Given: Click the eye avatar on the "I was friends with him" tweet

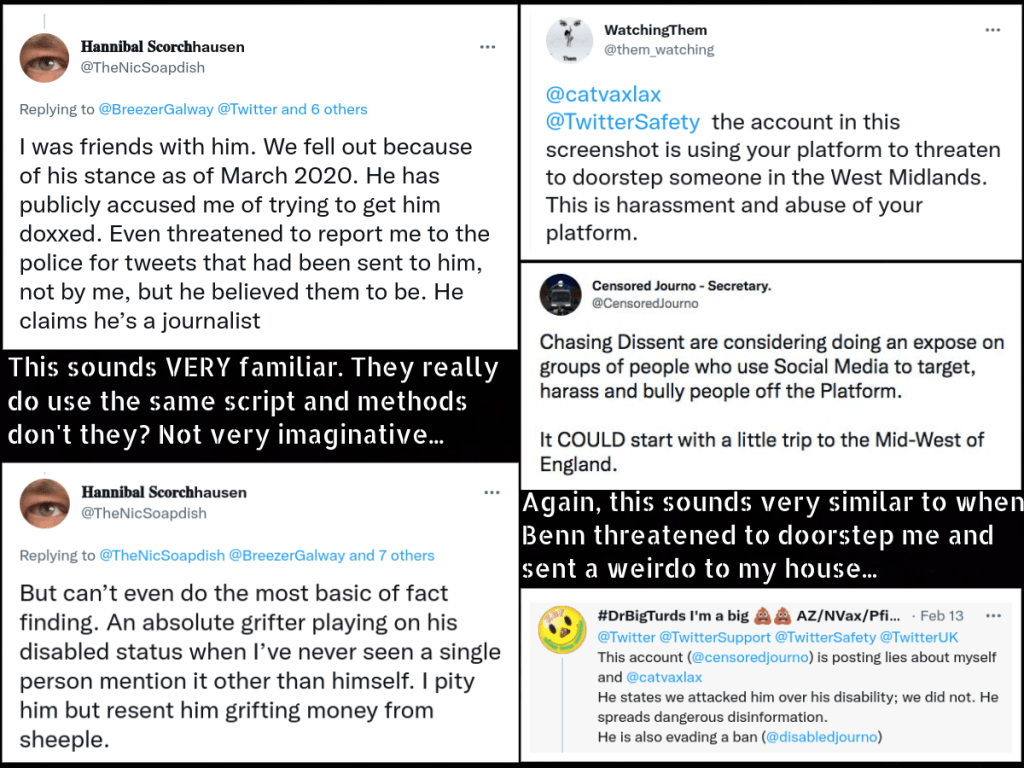Looking at the screenshot, I should (x=44, y=57).
